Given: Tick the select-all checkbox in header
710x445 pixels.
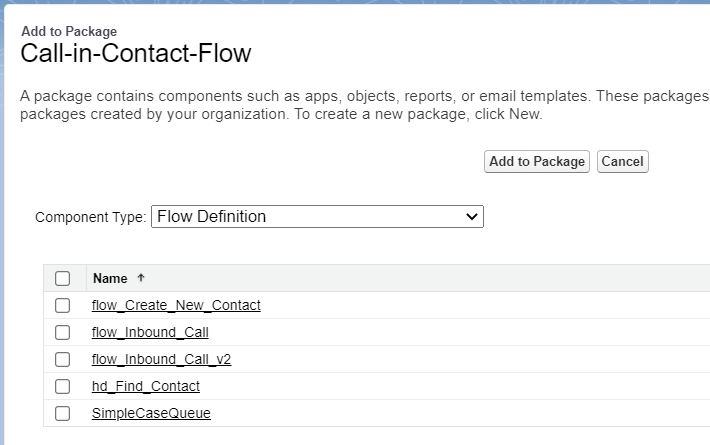Looking at the screenshot, I should [x=62, y=278].
